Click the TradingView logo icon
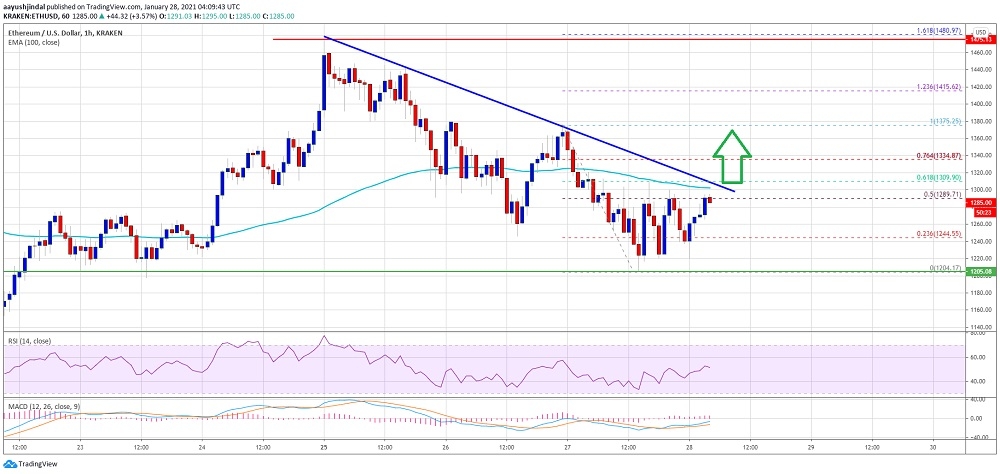This screenshot has height=474, width=1000. click(x=10, y=464)
